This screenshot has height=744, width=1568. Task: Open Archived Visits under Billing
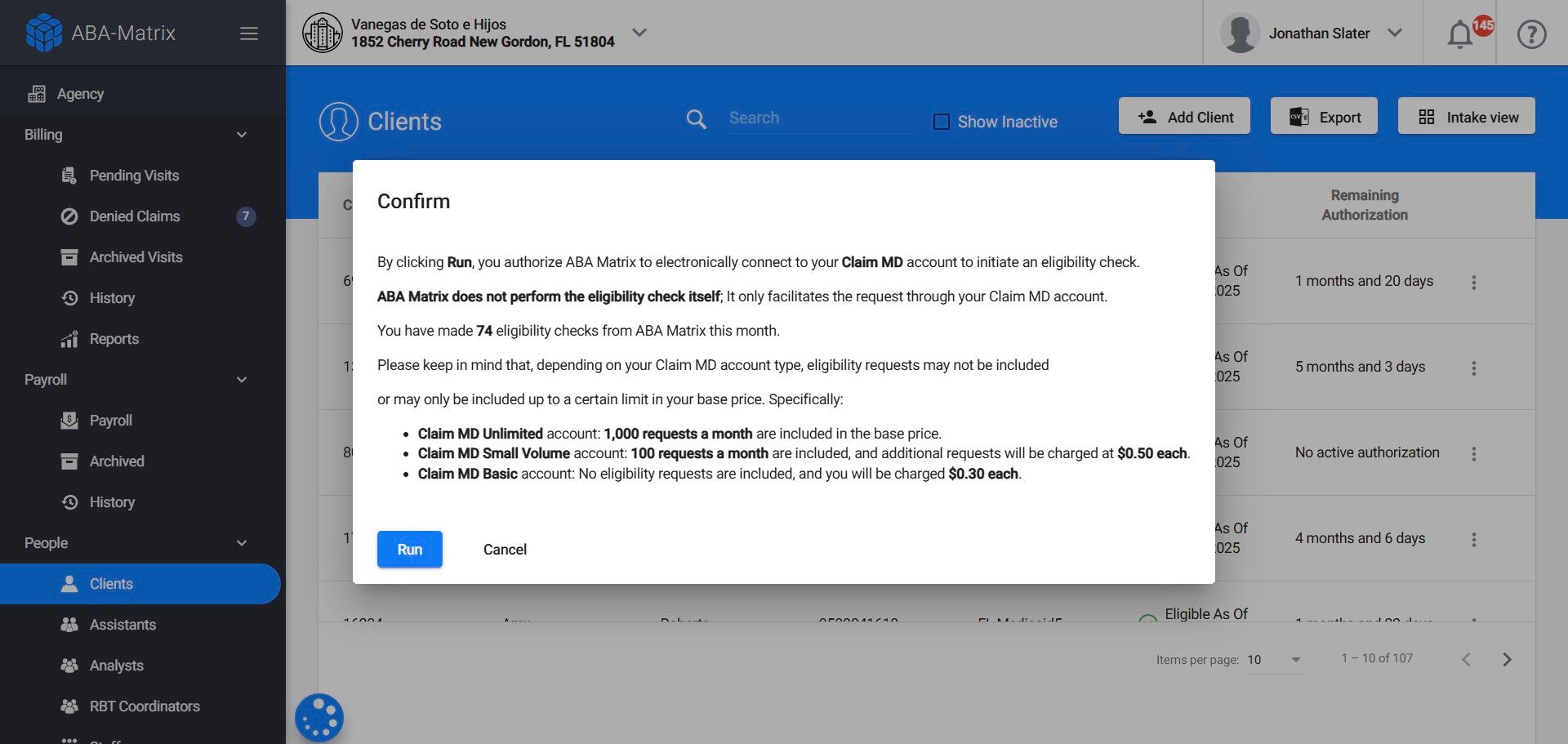[x=136, y=257]
